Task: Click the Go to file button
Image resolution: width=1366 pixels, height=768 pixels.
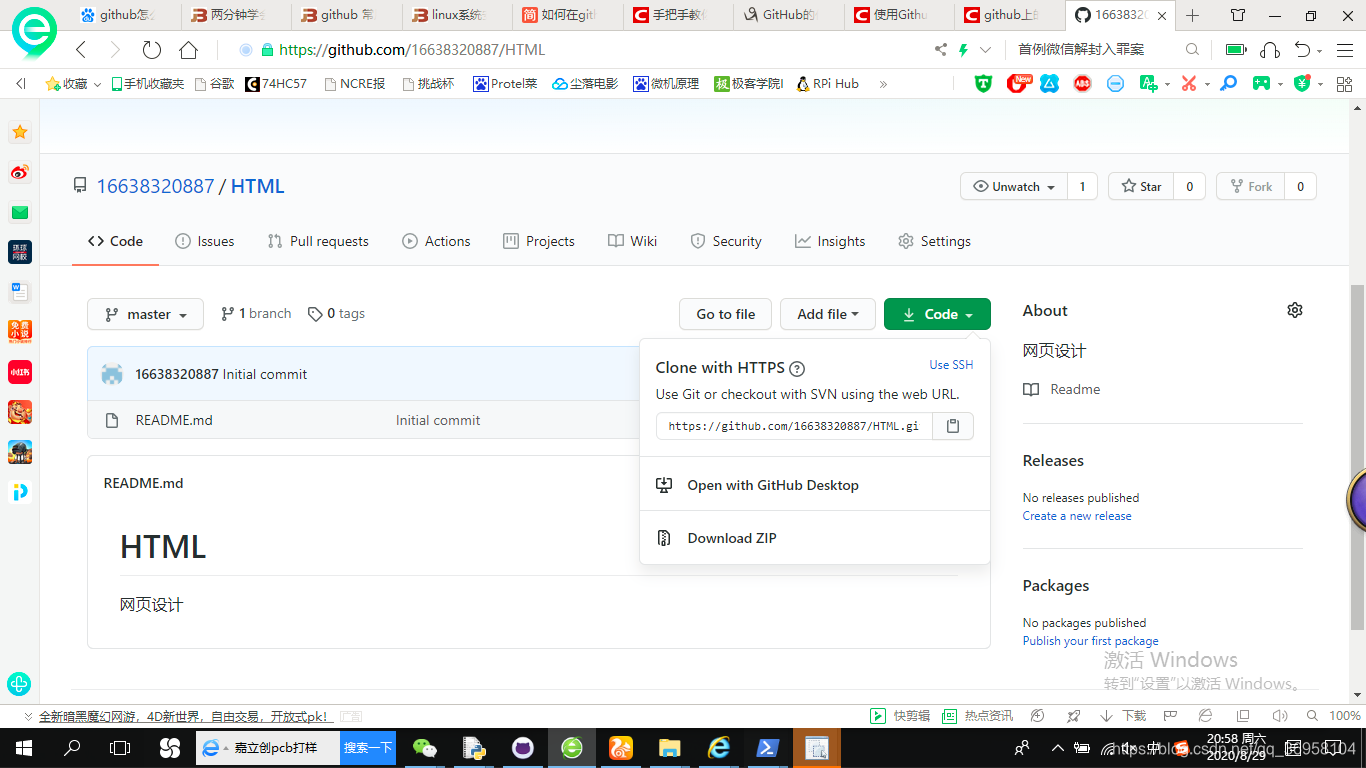Action: tap(726, 314)
